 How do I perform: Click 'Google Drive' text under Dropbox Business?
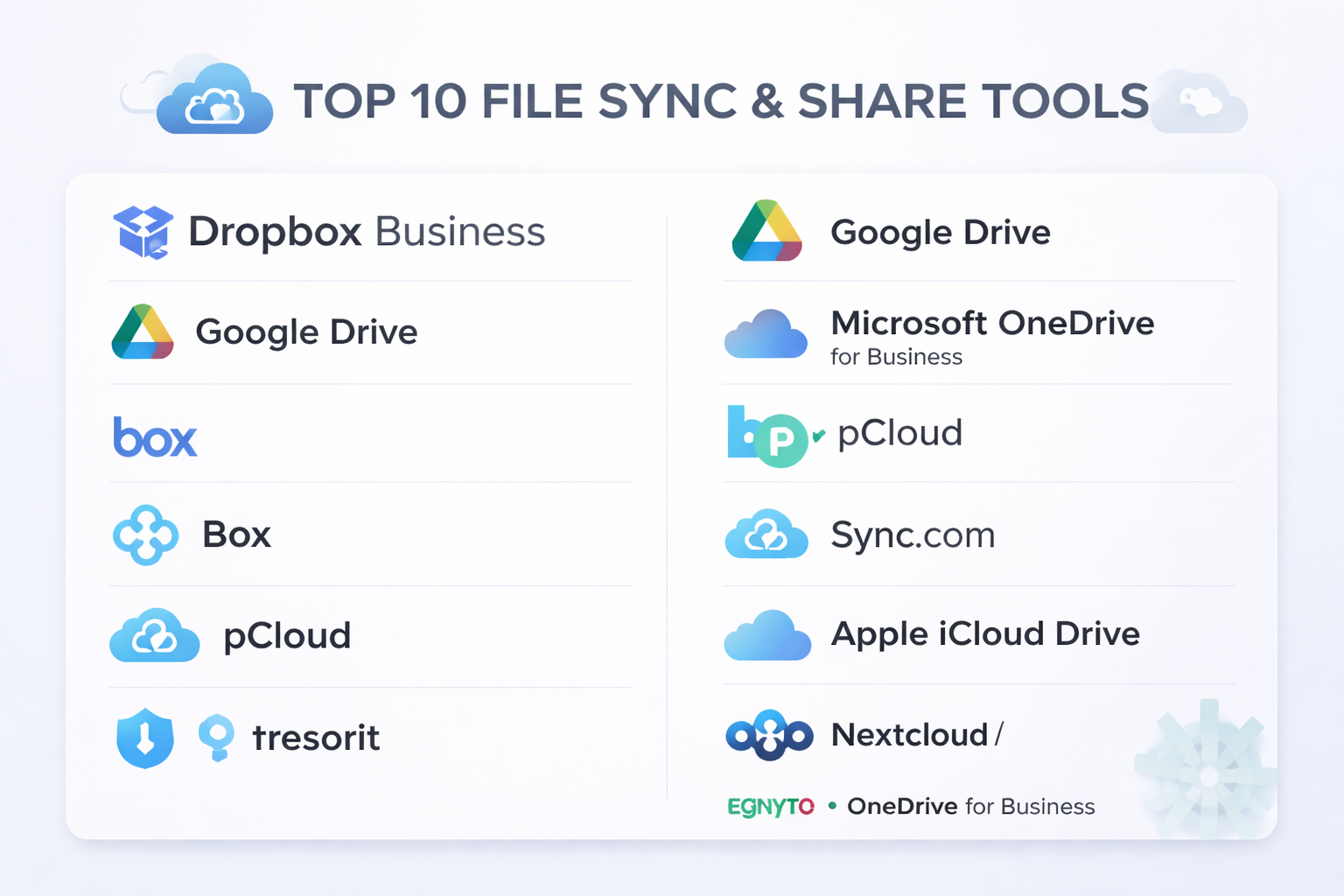tap(306, 332)
